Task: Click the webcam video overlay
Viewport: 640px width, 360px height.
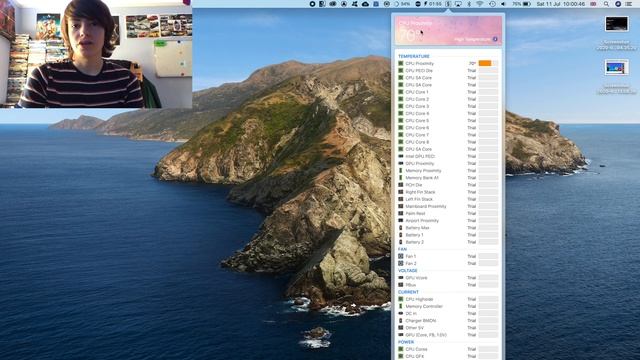Action: point(96,54)
